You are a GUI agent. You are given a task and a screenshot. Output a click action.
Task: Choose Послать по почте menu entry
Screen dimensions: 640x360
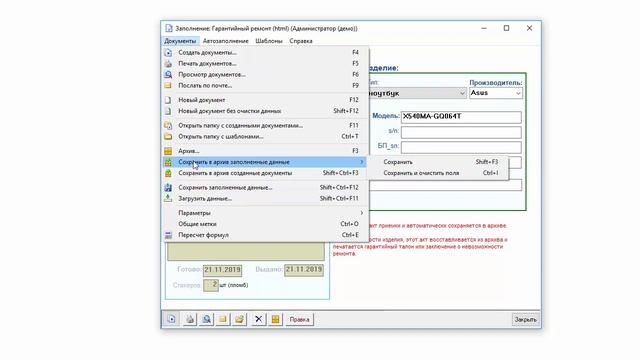265,85
